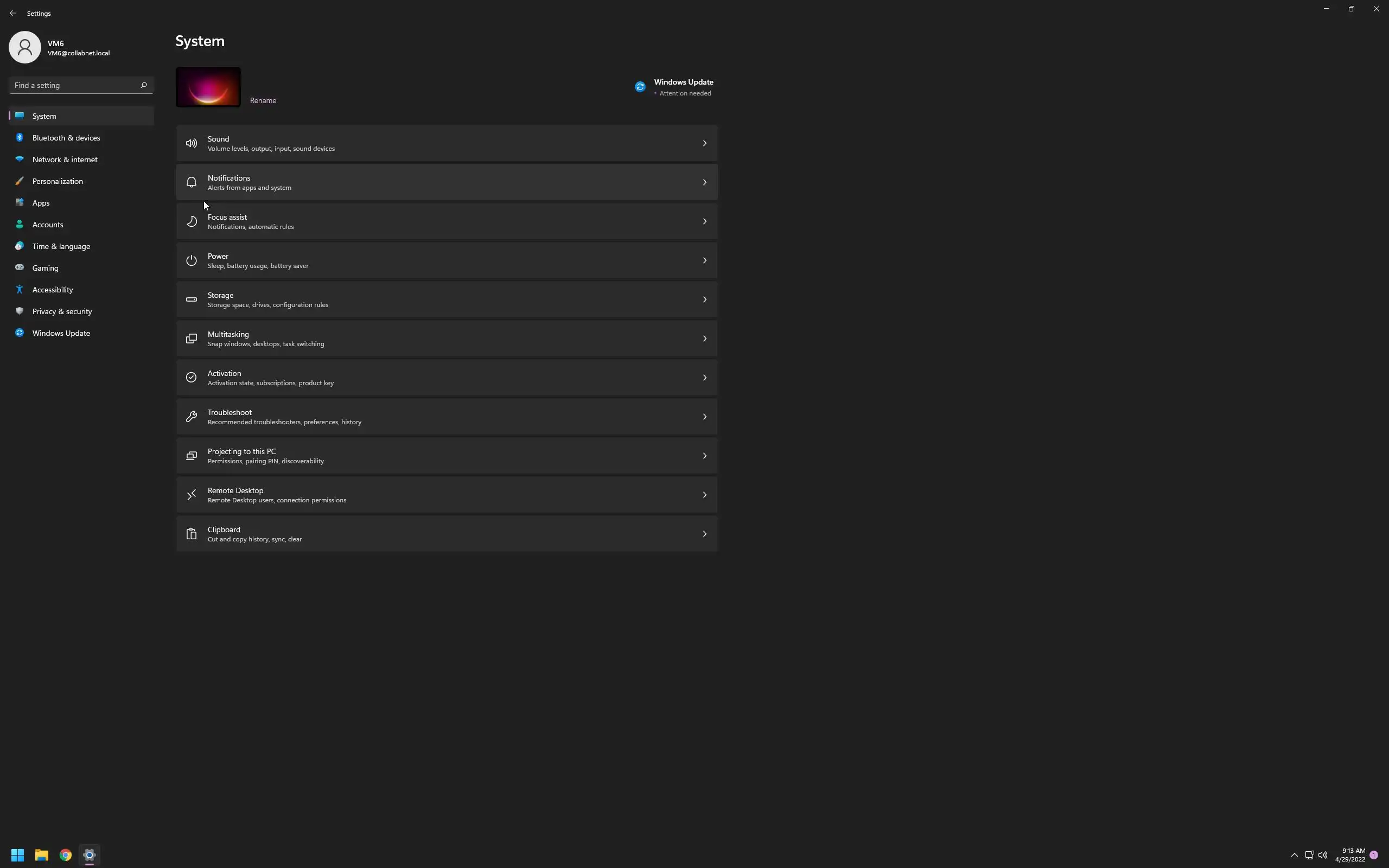The image size is (1389, 868).
Task: Click the Troubleshoot wrench icon
Action: coord(191,417)
